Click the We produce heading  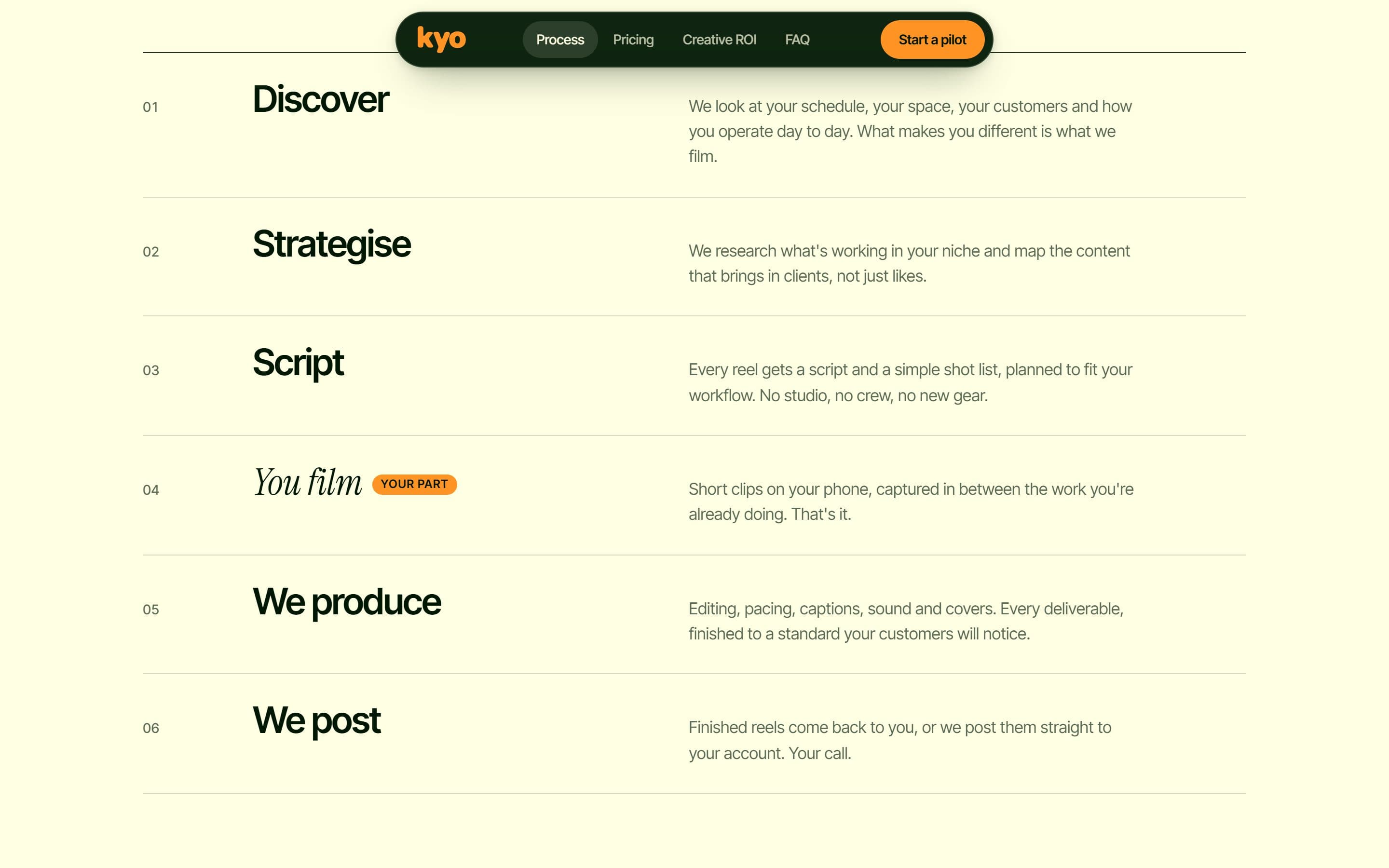tap(347, 603)
